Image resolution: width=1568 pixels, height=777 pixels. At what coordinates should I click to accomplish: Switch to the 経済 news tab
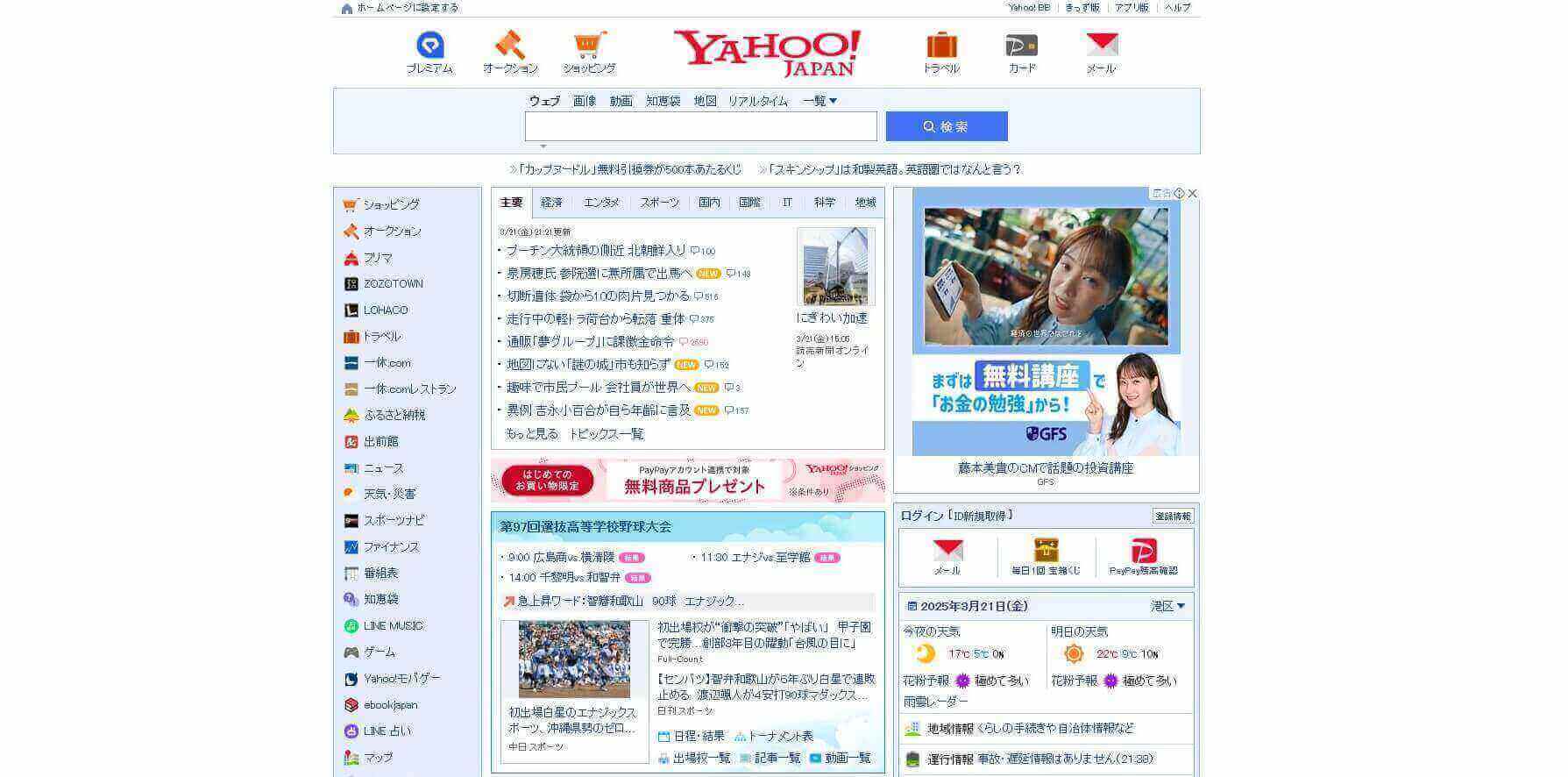(551, 203)
